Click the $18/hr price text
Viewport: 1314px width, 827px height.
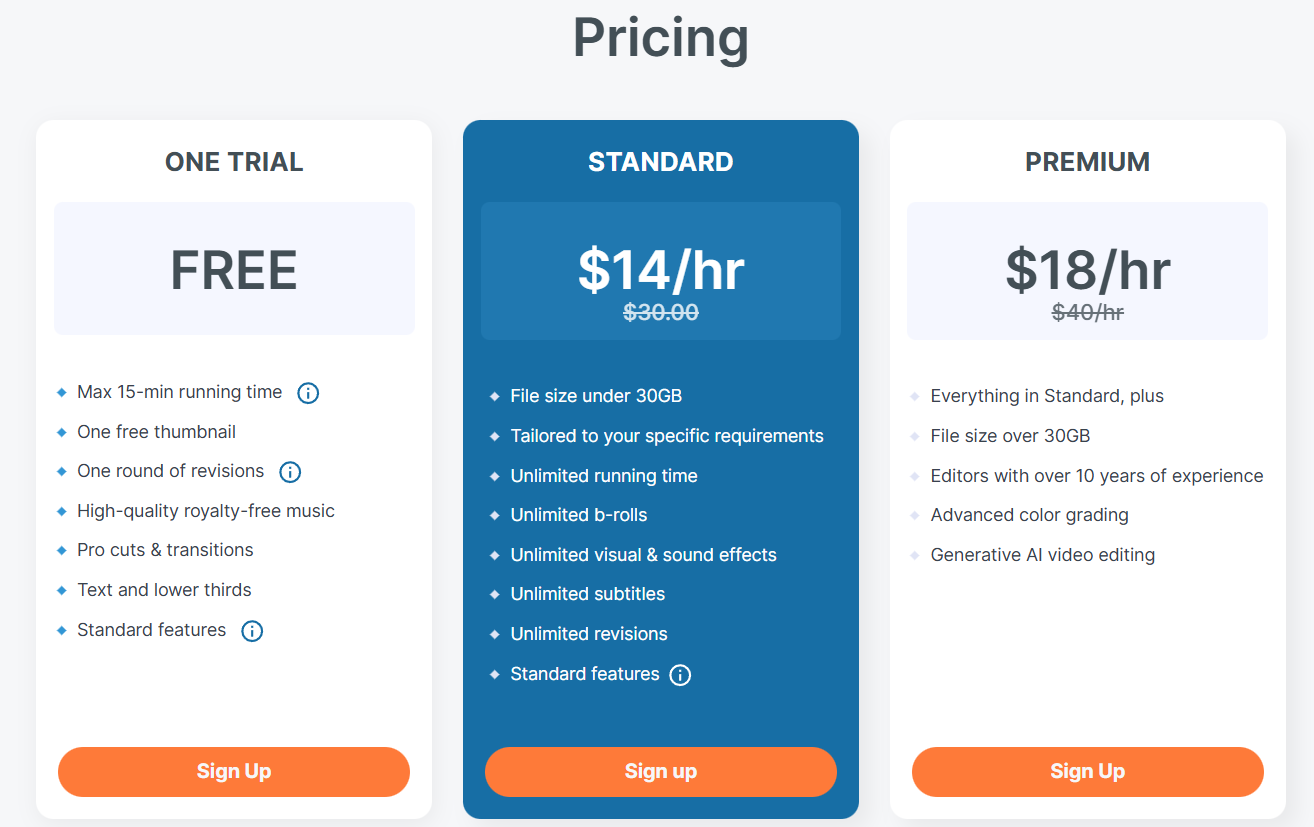point(1088,269)
